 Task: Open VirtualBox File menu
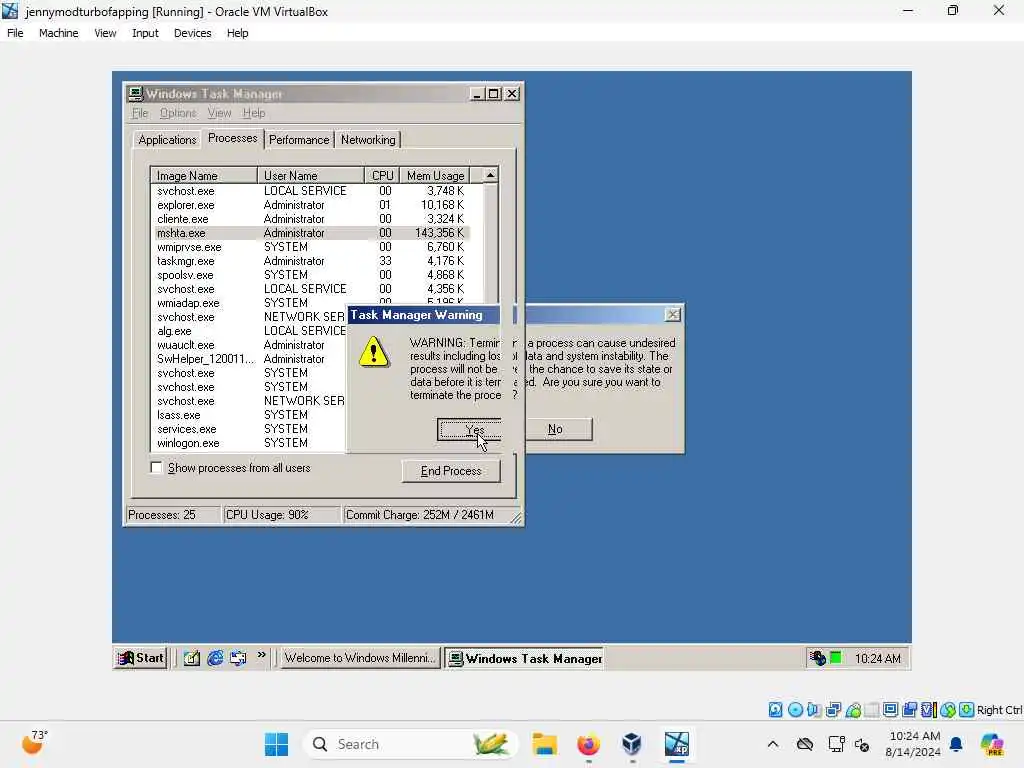click(x=15, y=33)
